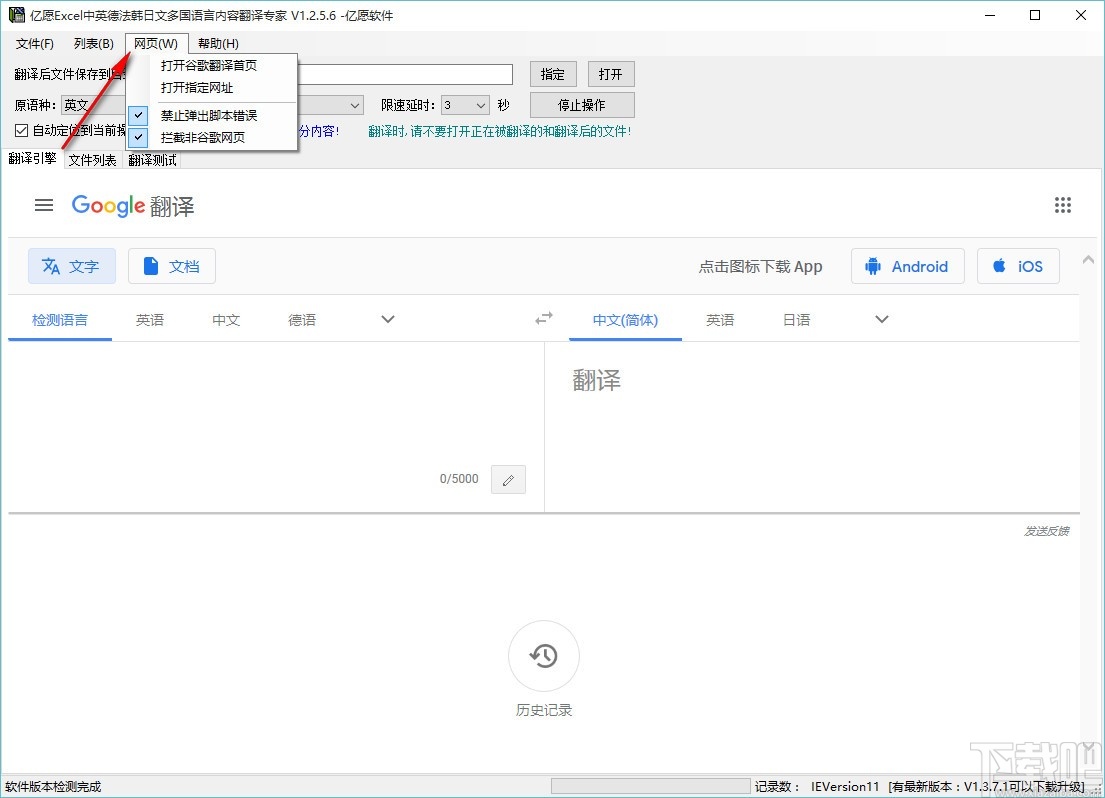
Task: Download the Android app
Action: tap(907, 266)
